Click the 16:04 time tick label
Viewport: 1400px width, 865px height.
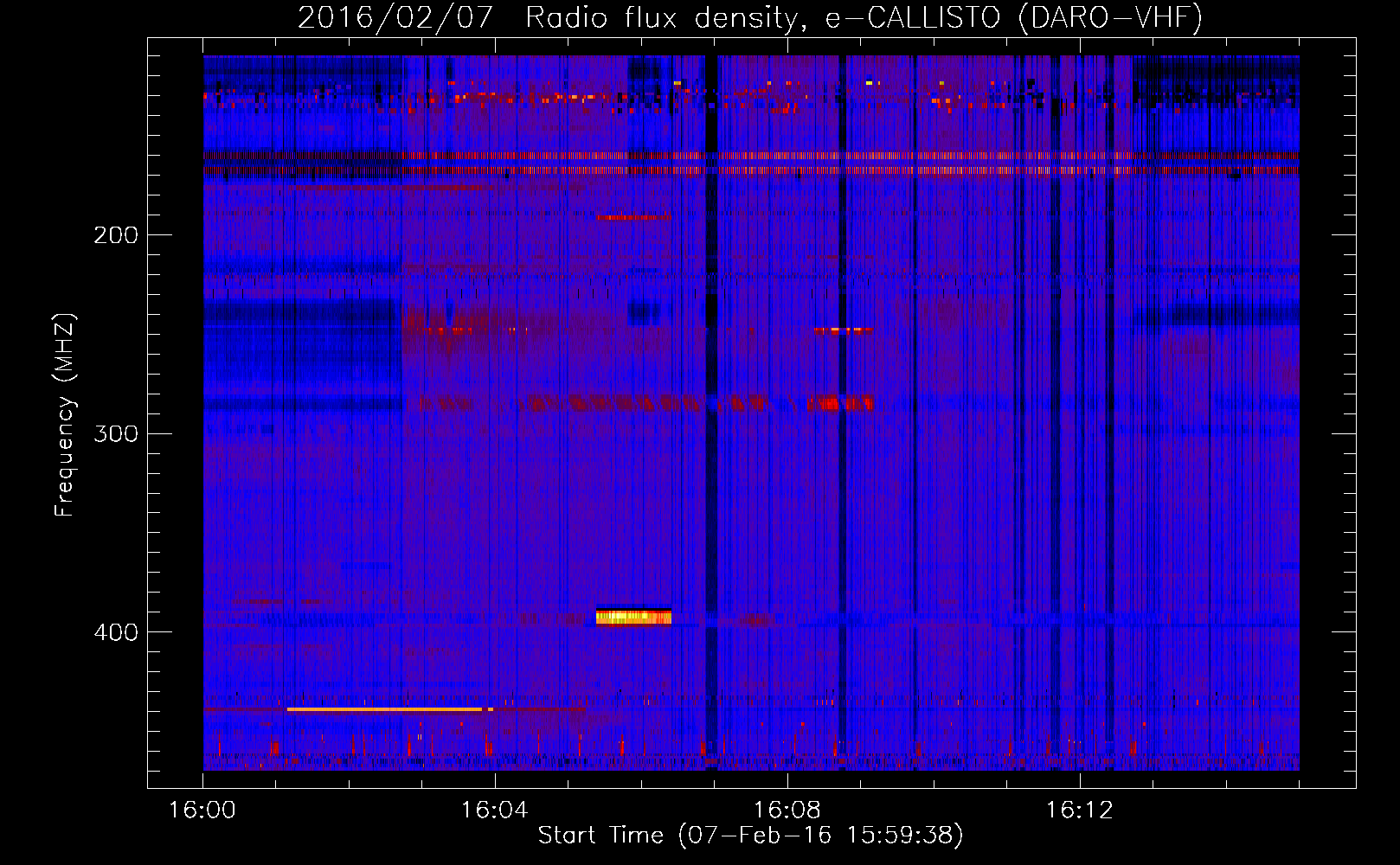[494, 811]
